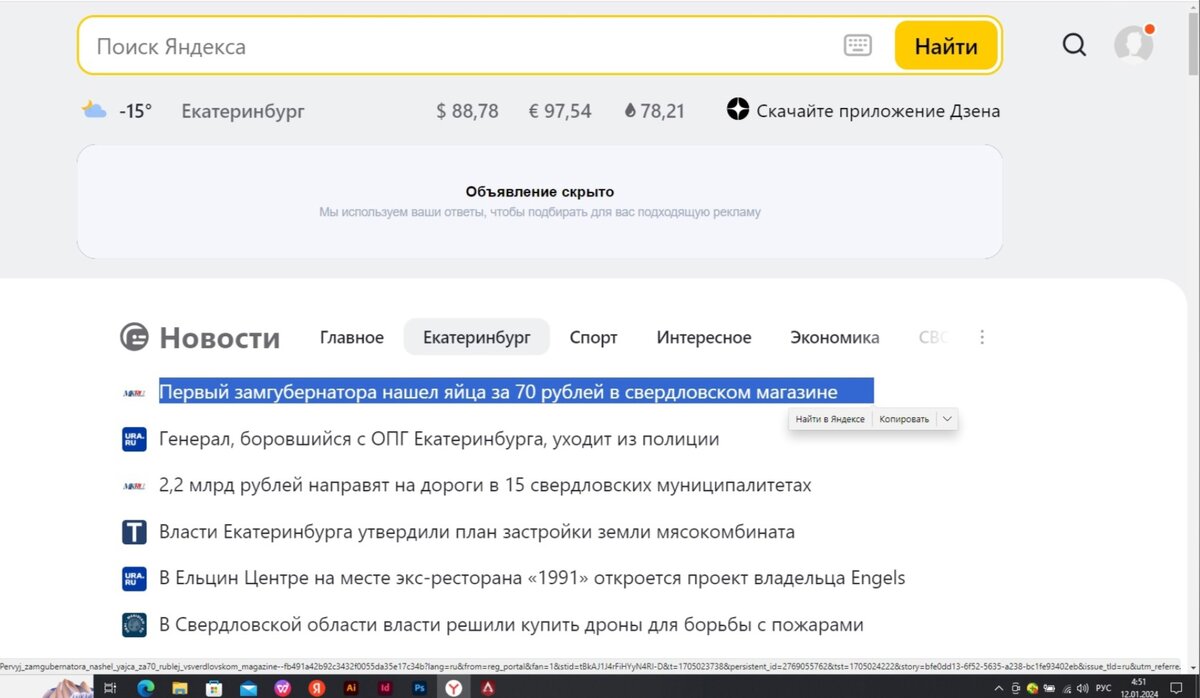The width and height of the screenshot is (1200, 698).
Task: Open the three-dot news categories menu
Action: point(982,337)
